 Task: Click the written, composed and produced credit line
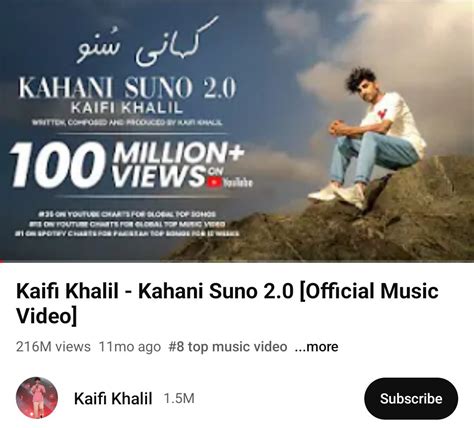click(x=127, y=123)
